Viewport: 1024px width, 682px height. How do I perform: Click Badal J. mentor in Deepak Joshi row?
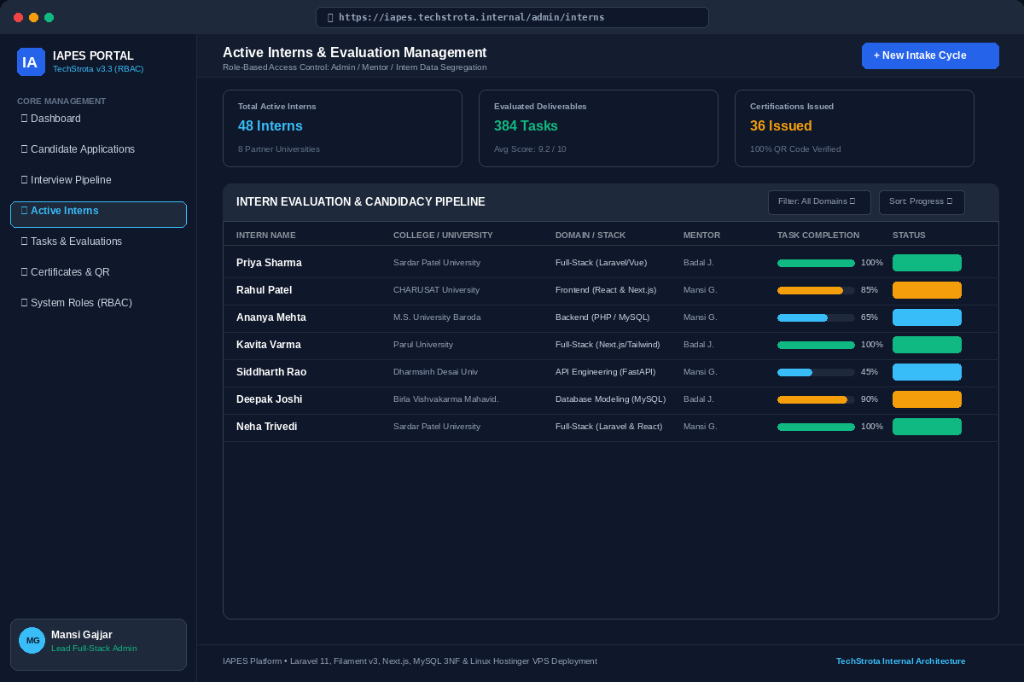click(698, 399)
